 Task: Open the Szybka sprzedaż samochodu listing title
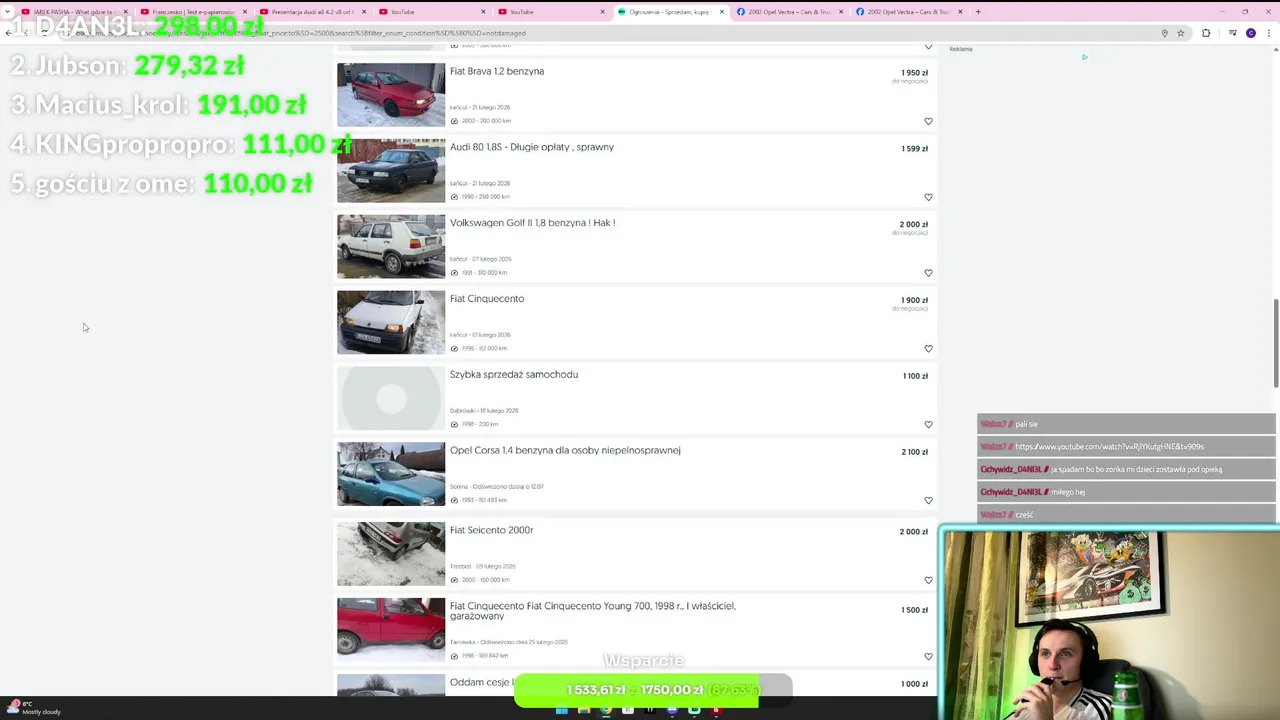[514, 375]
